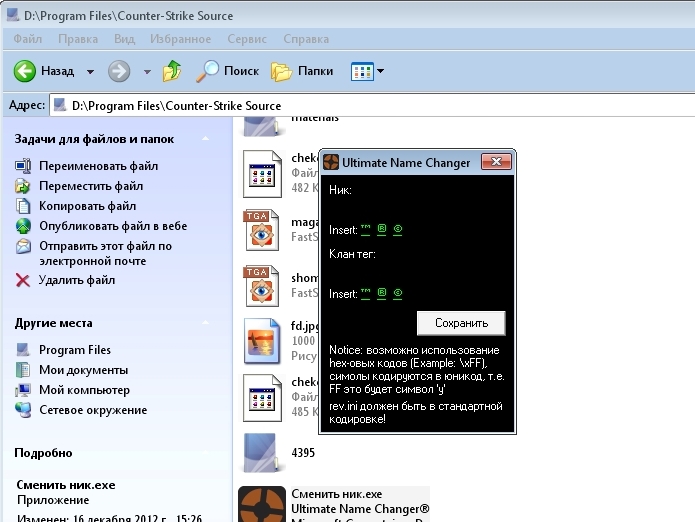Select the Сменить ник.exe file name

336,494
